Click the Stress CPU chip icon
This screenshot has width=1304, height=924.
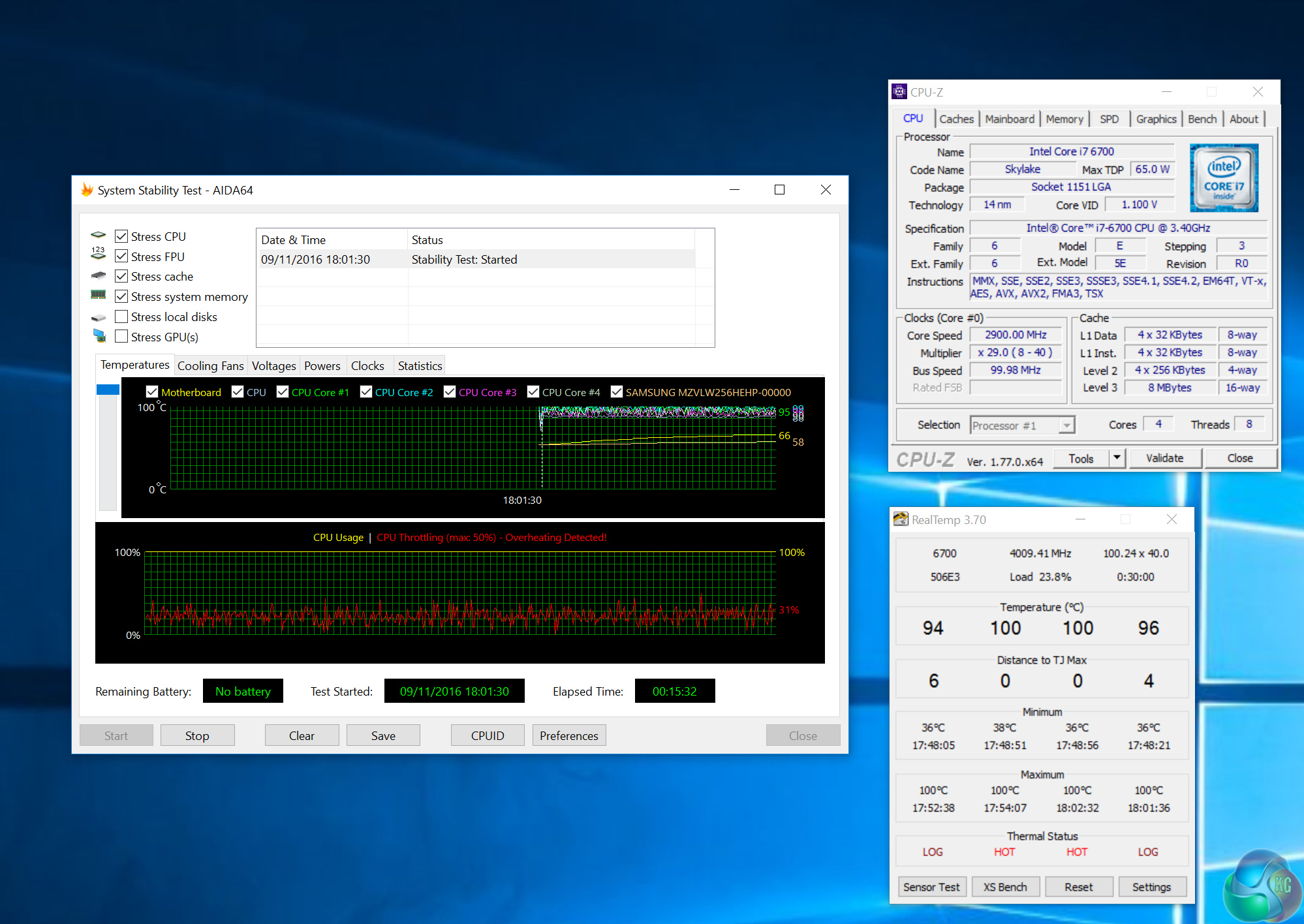click(98, 236)
